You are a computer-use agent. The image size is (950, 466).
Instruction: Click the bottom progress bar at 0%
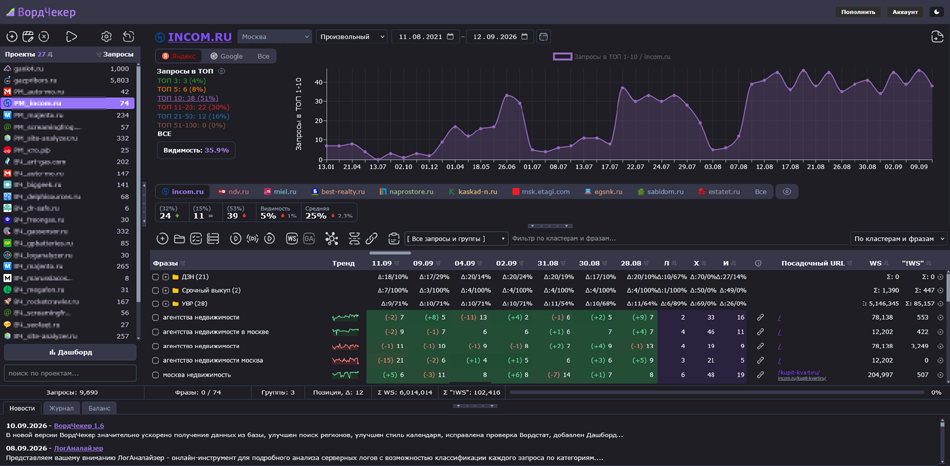click(x=718, y=393)
